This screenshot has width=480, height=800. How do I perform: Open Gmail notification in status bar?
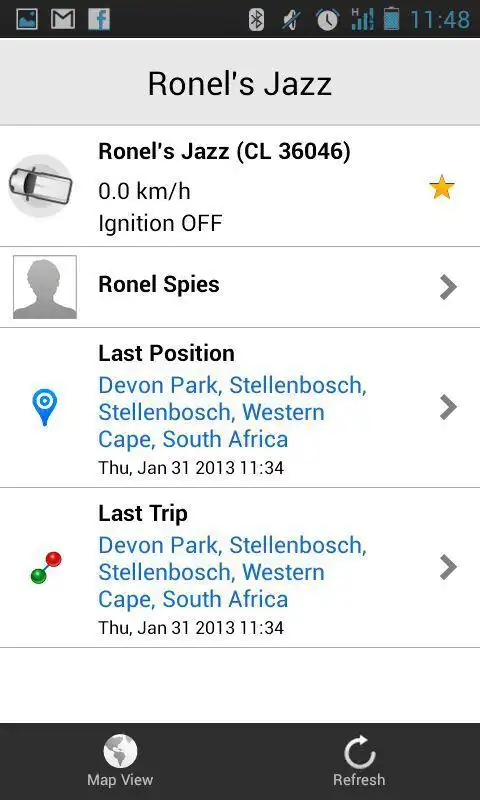click(x=63, y=19)
